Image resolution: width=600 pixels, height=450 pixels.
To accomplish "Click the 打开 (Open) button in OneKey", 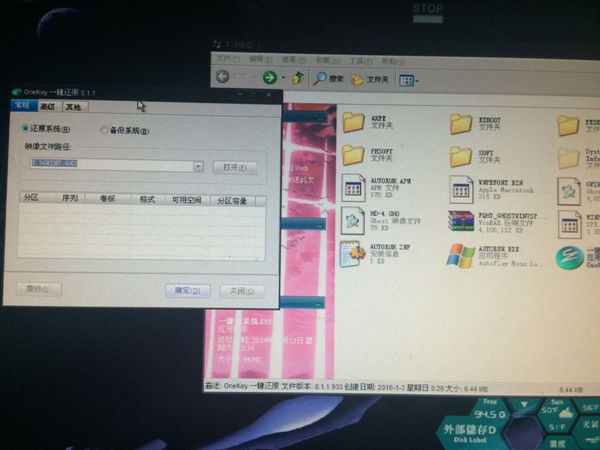I will [x=235, y=168].
